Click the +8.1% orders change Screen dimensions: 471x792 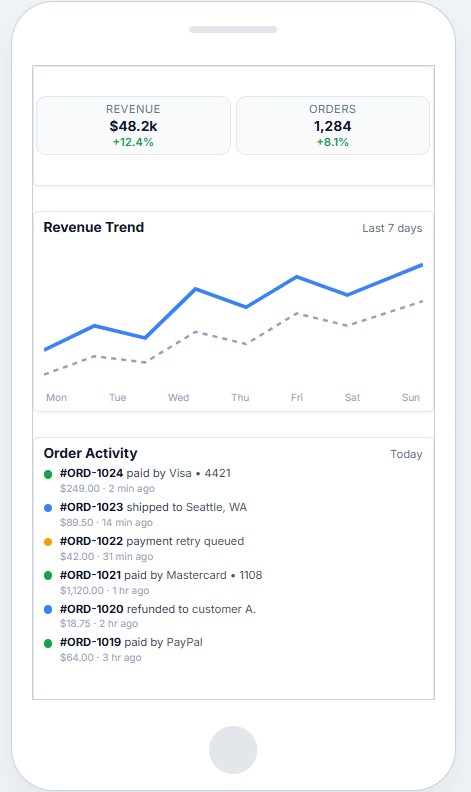[333, 142]
